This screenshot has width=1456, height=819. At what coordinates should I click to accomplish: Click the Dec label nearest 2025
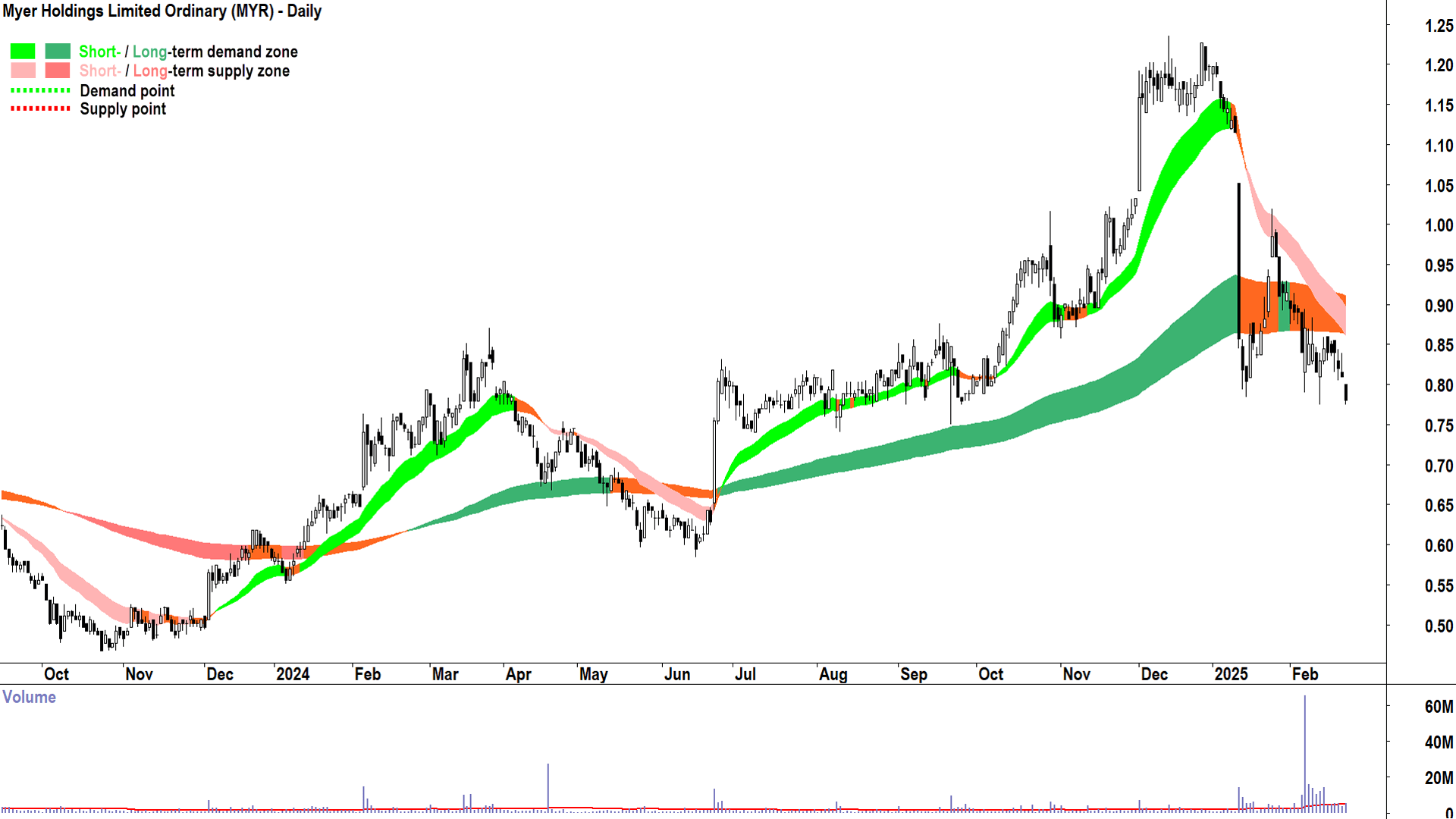point(1154,674)
